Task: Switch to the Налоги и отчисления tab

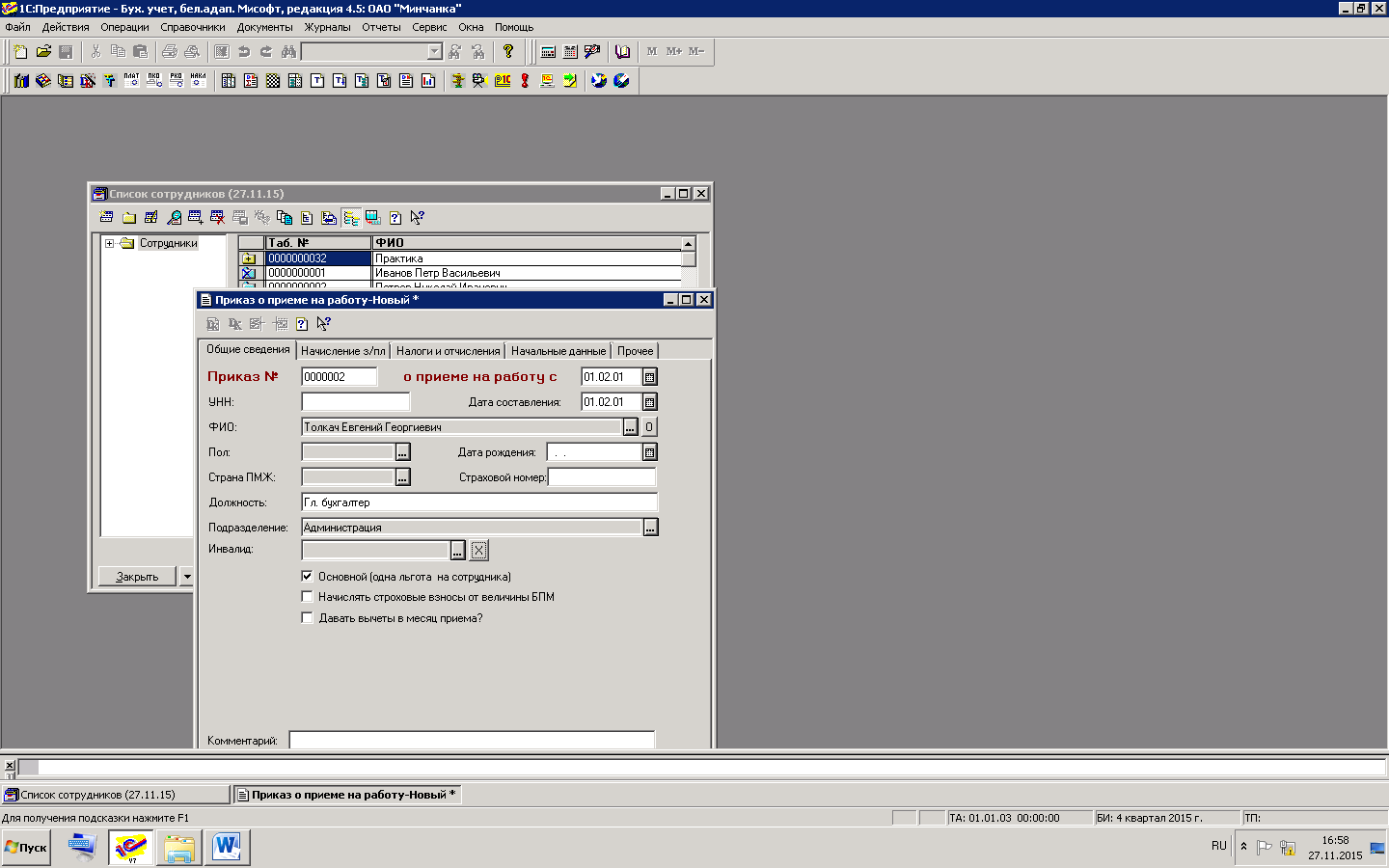Action: (x=448, y=351)
